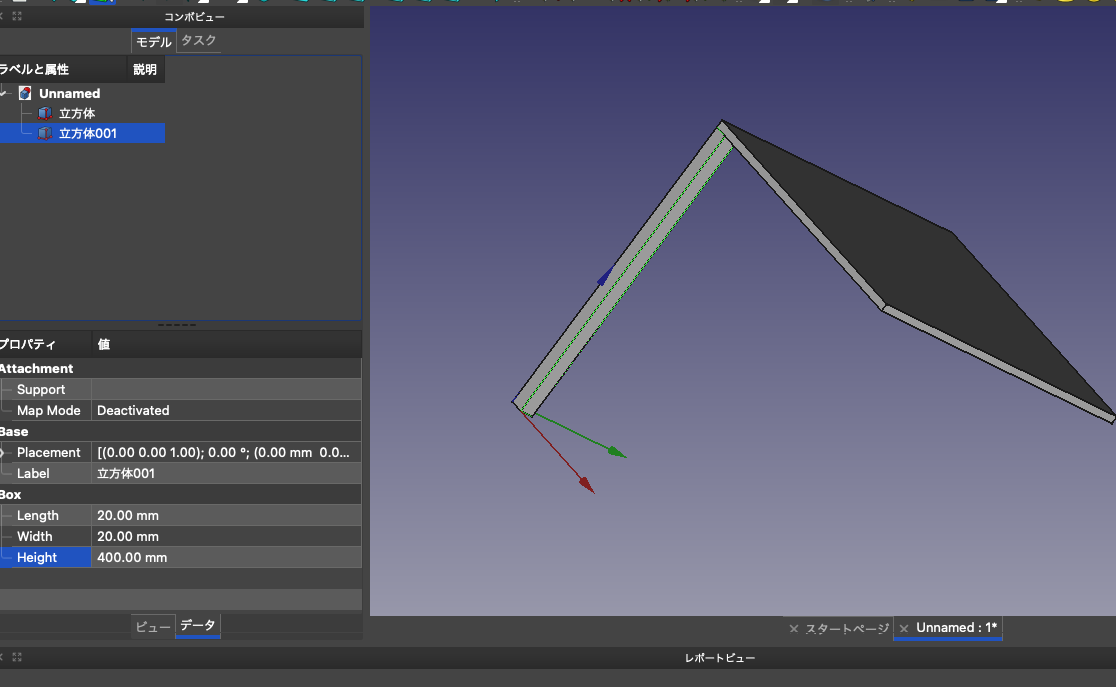Screen dimensions: 1116x687
Task: Click the tall thin box in 3D view
Action: (x=623, y=269)
